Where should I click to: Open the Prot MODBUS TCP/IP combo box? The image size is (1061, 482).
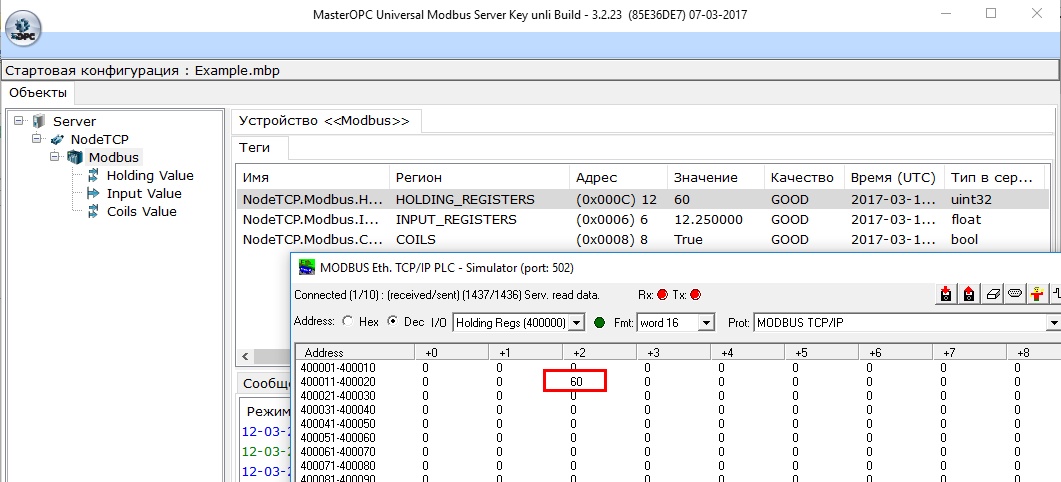1052,323
